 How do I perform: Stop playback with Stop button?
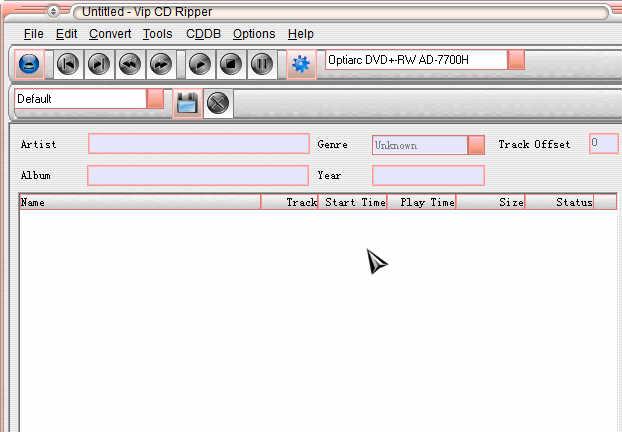point(231,63)
